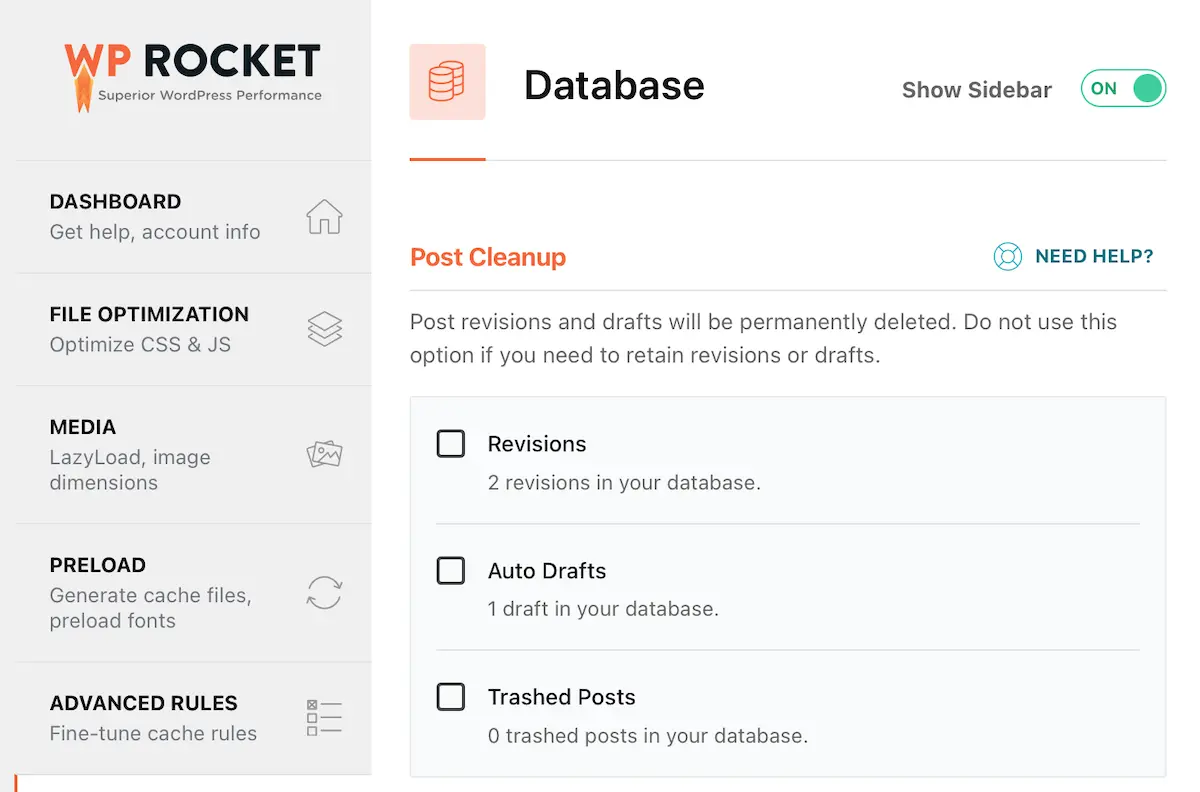
Task: Click the WP Rocket logo
Action: (x=193, y=74)
